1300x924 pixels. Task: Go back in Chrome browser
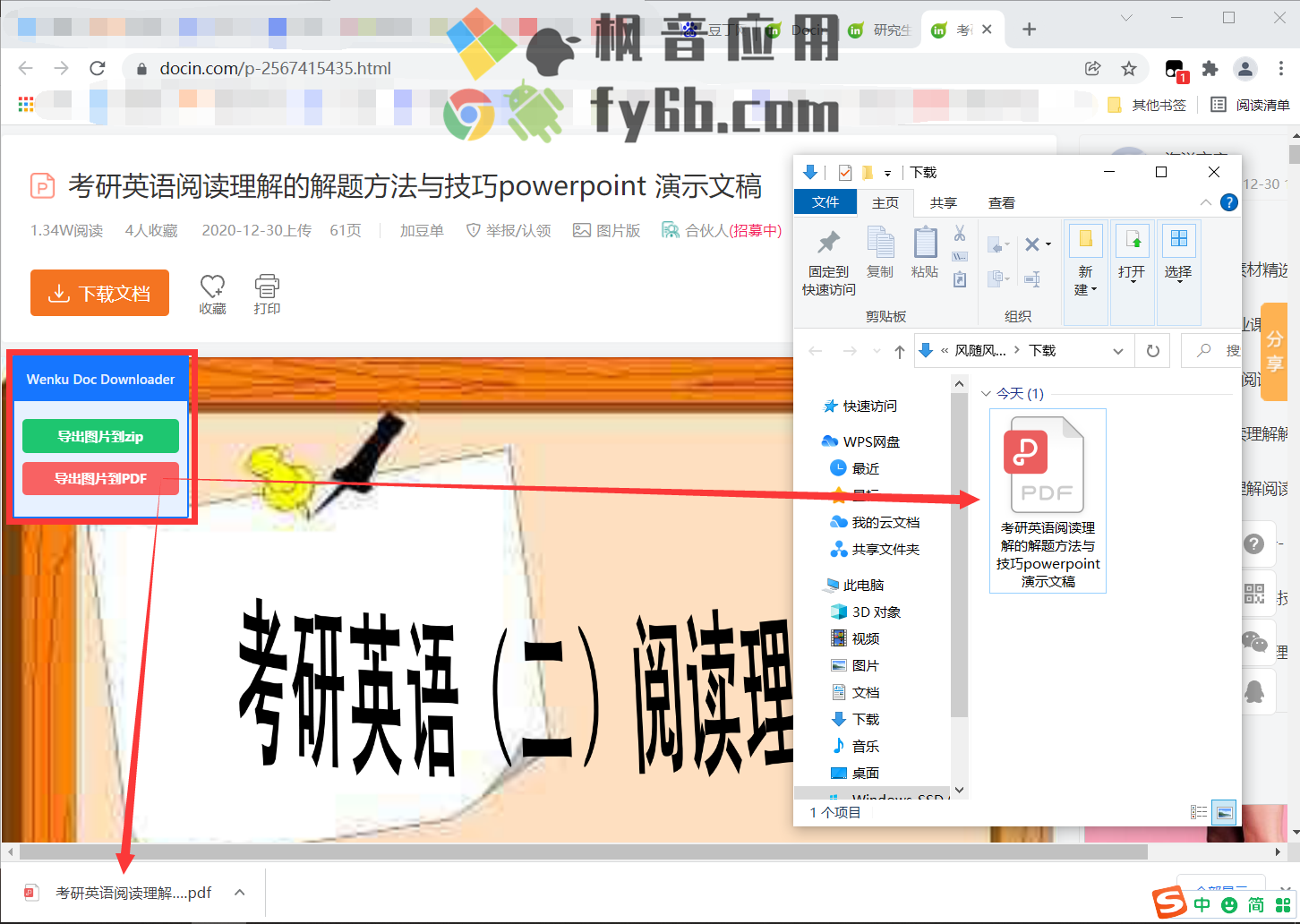tap(26, 68)
